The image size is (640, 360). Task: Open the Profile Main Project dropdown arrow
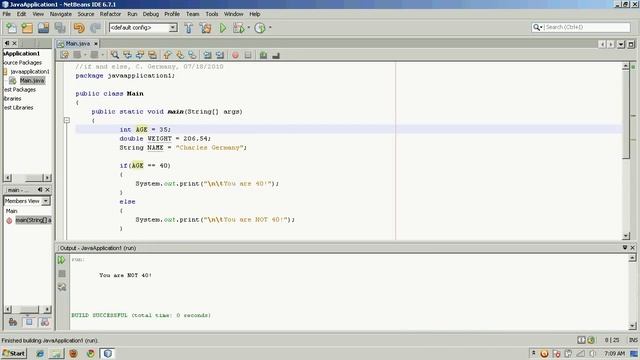tap(270, 28)
